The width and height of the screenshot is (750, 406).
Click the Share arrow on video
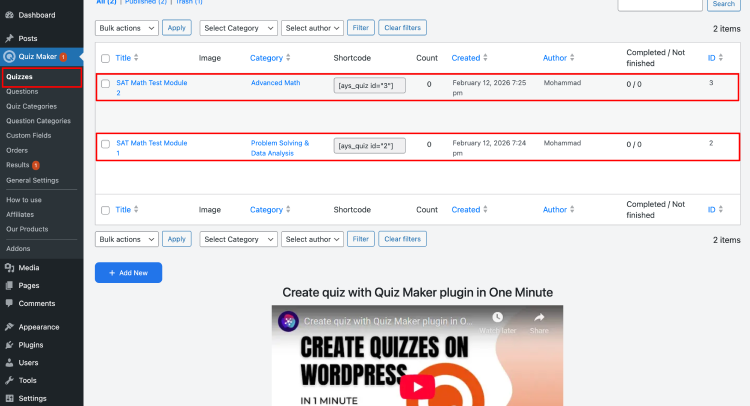point(539,317)
